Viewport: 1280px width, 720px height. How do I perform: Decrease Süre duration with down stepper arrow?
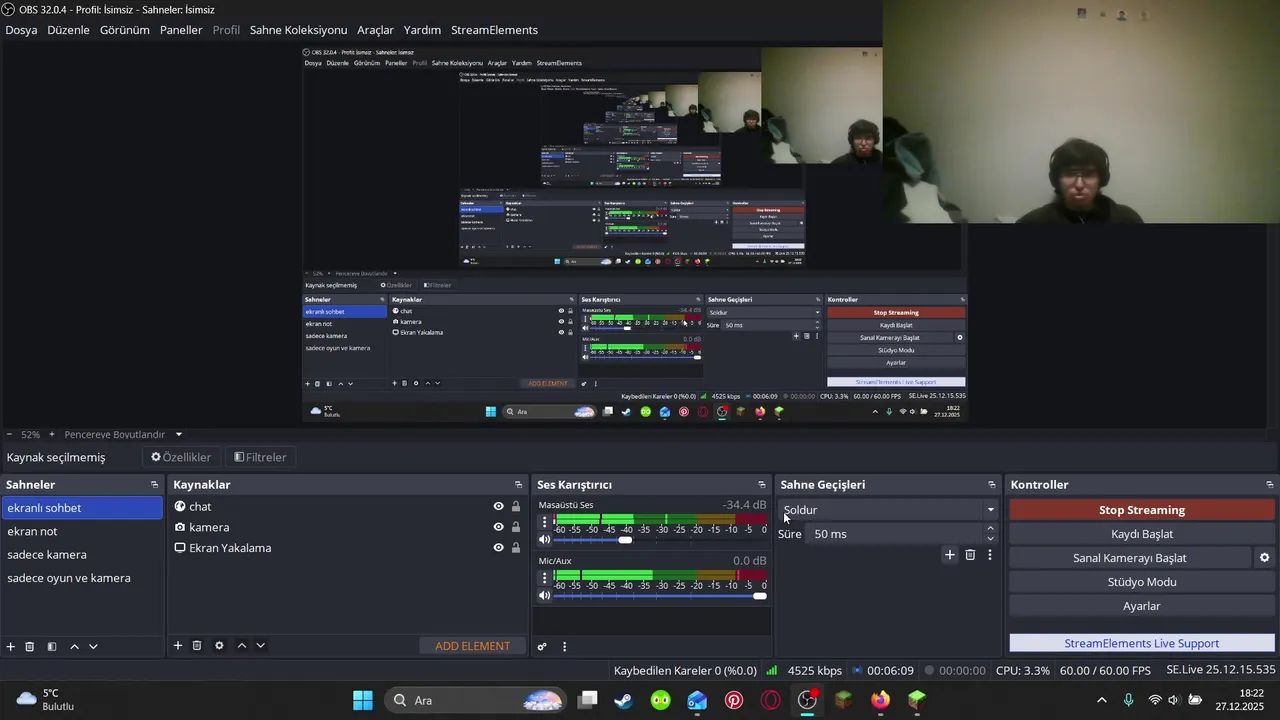(991, 540)
